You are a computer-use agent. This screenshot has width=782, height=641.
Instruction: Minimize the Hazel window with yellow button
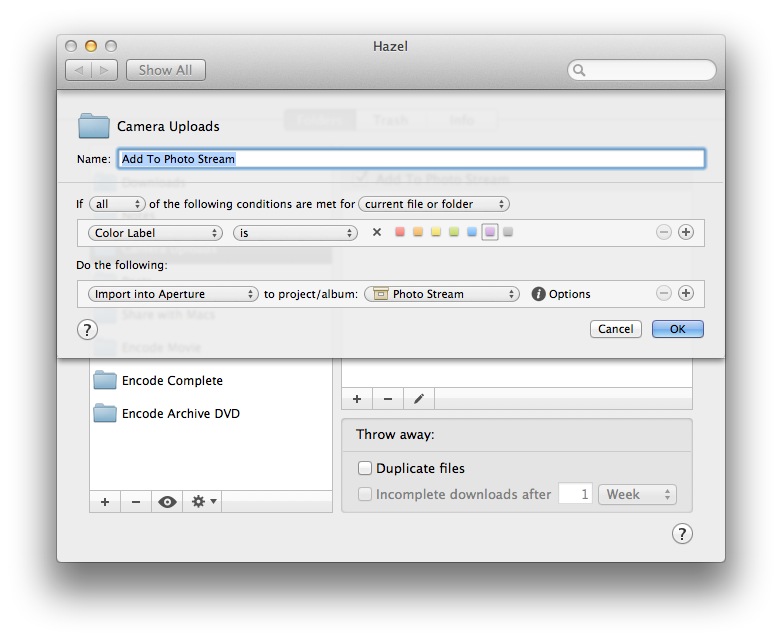[x=91, y=46]
